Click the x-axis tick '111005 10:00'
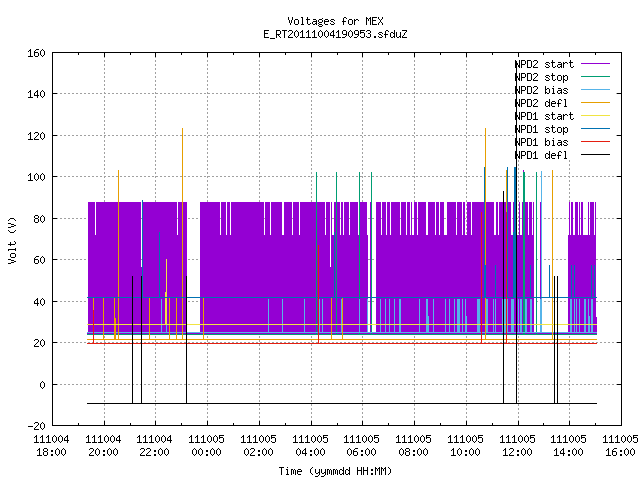Viewport: 640px width, 480px height. 465,446
